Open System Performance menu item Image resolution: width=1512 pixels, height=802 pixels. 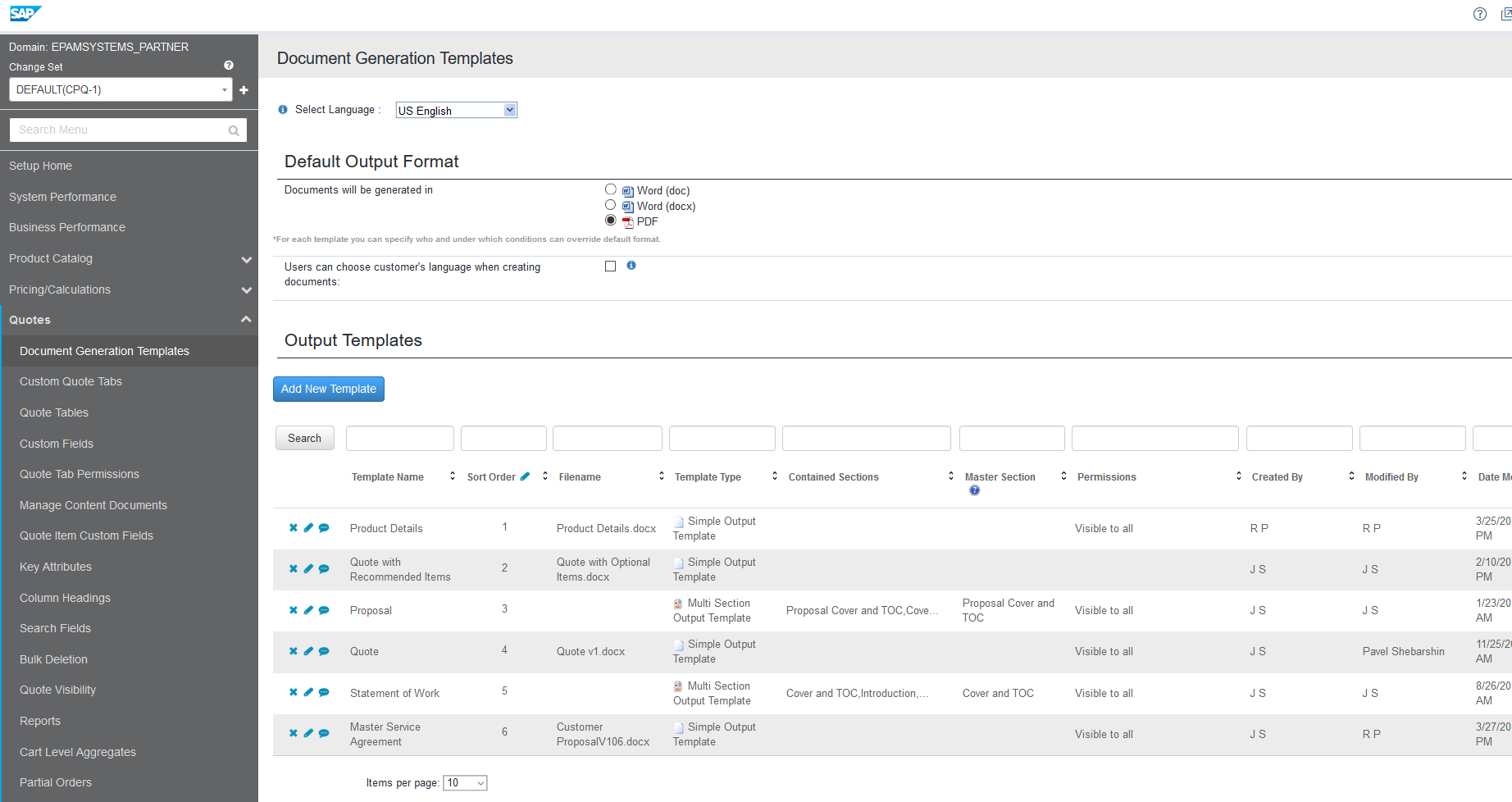click(x=62, y=197)
